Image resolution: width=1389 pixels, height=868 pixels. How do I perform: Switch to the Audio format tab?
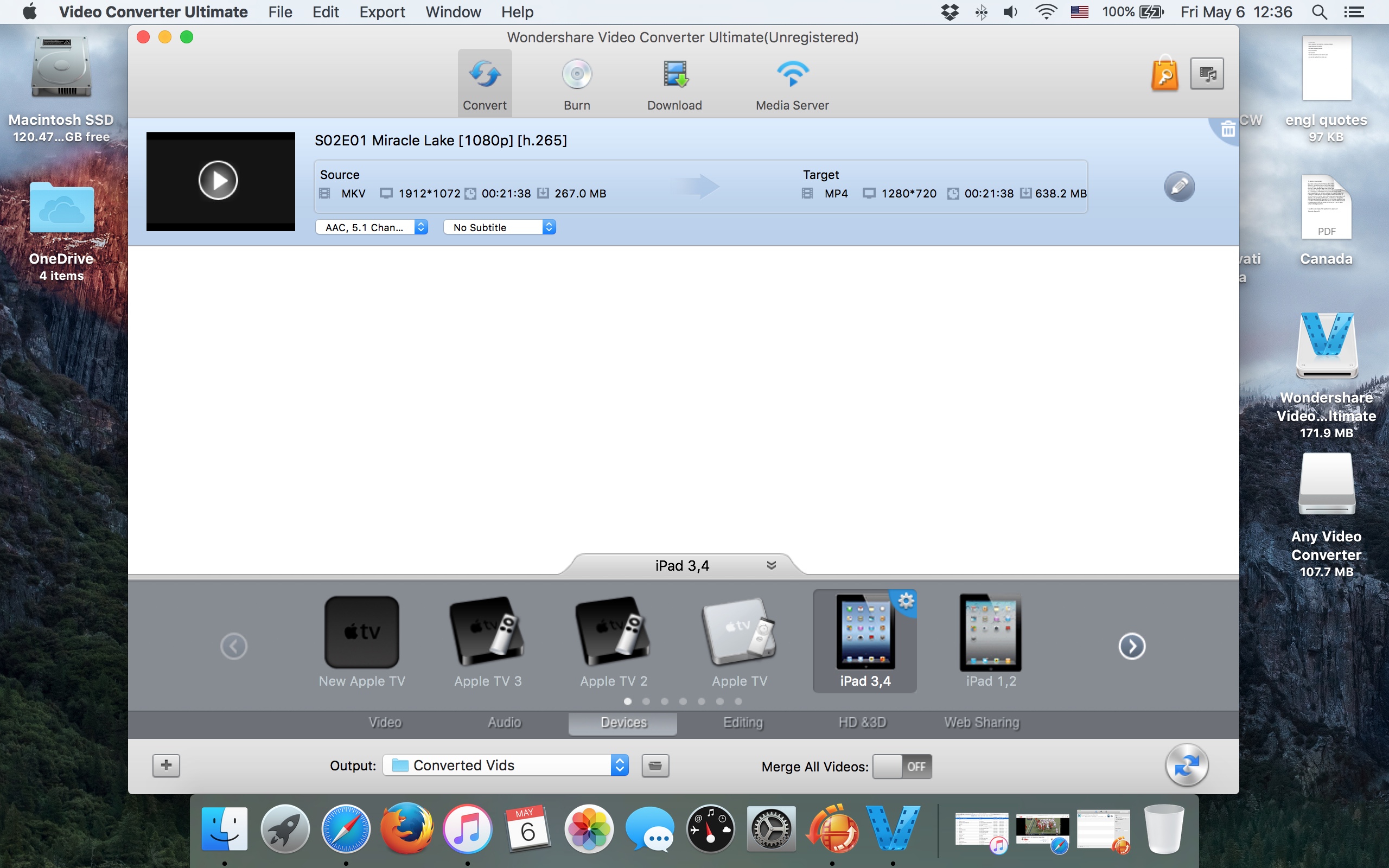[505, 723]
